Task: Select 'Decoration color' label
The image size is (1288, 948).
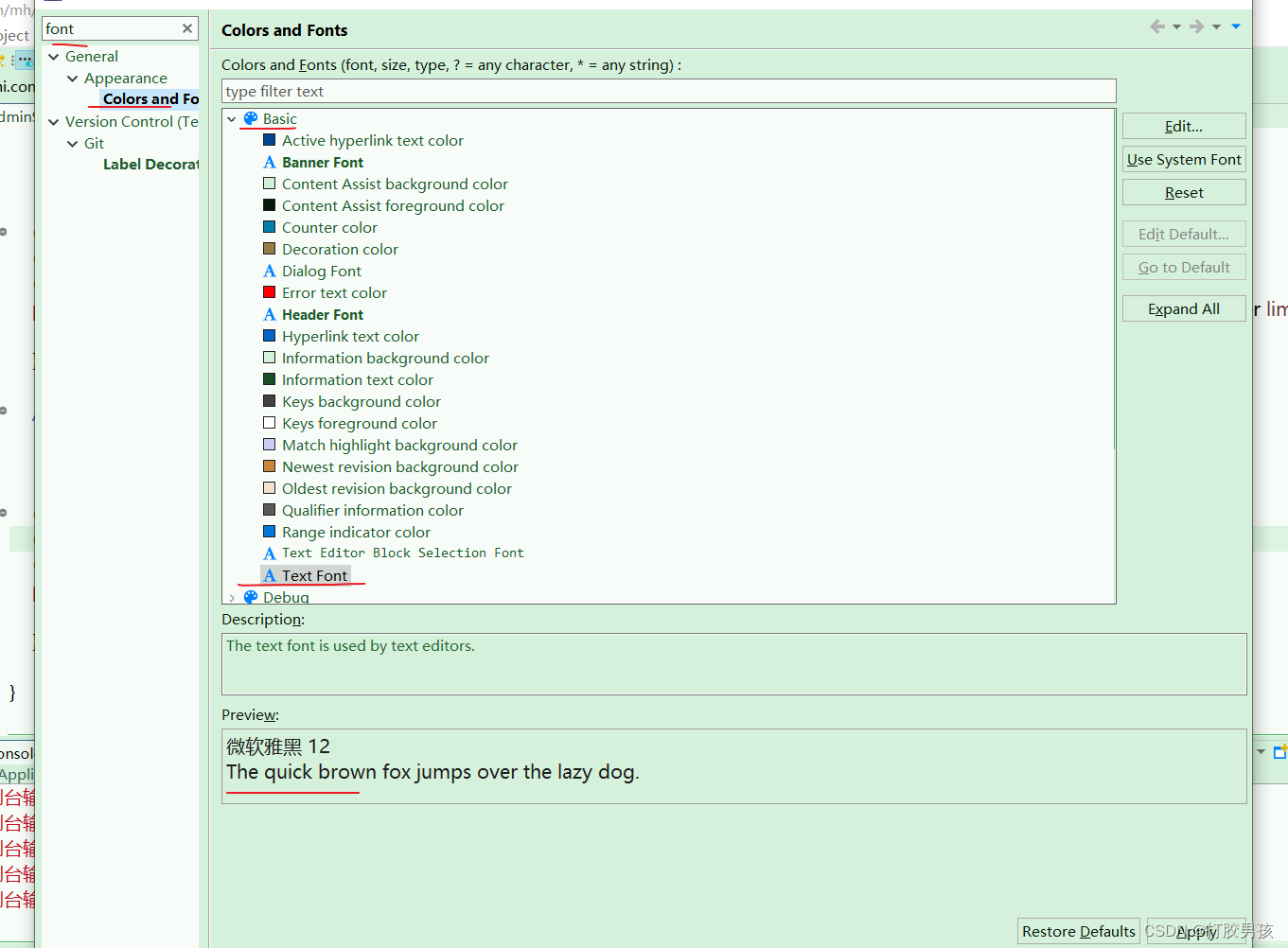Action: pyautogui.click(x=340, y=249)
